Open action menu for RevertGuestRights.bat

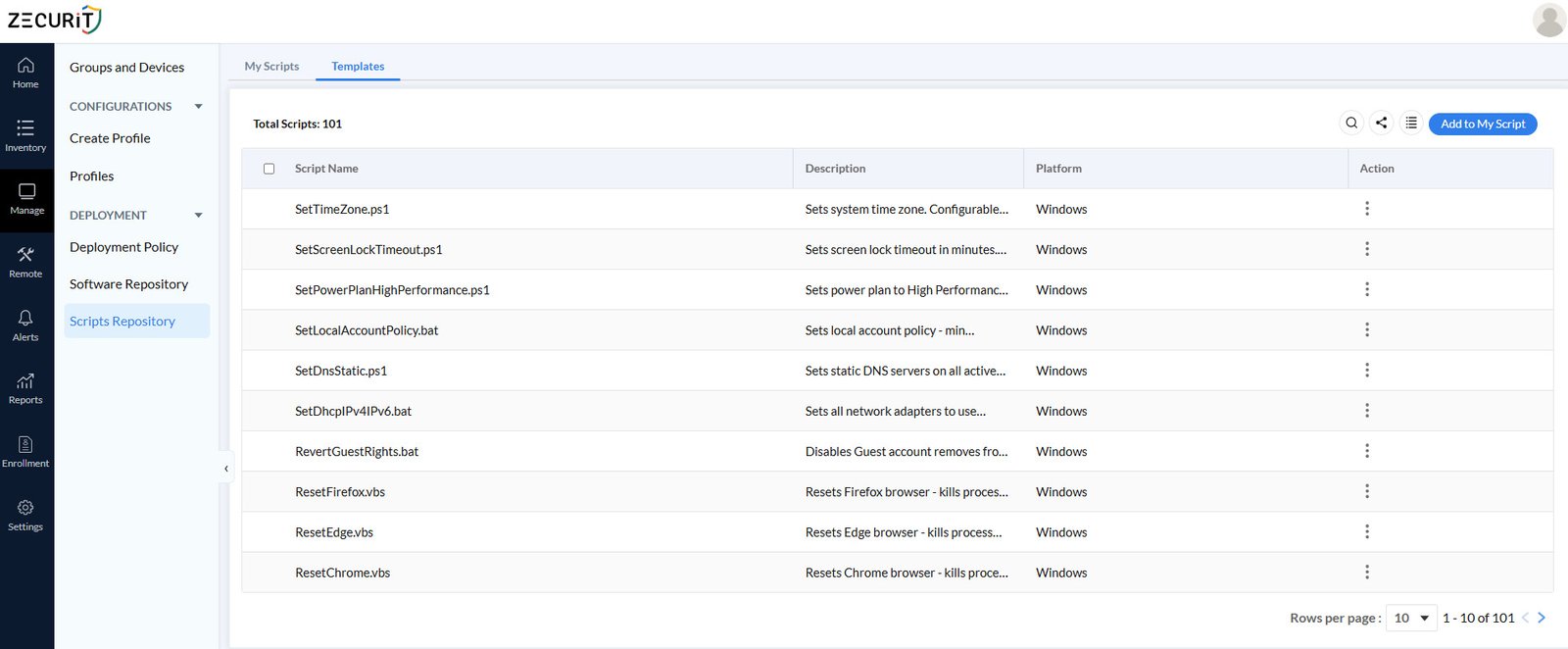[1367, 451]
